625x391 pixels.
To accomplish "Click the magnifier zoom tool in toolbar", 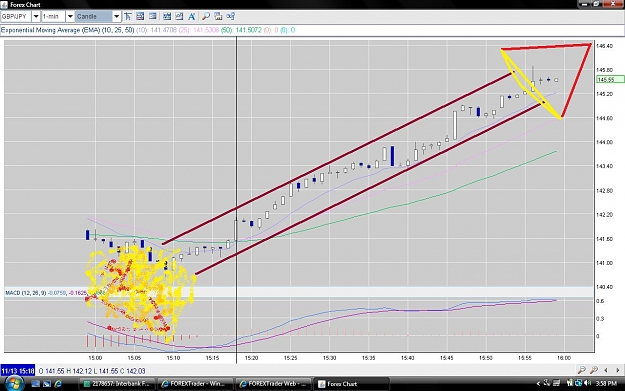I will tap(206, 16).
